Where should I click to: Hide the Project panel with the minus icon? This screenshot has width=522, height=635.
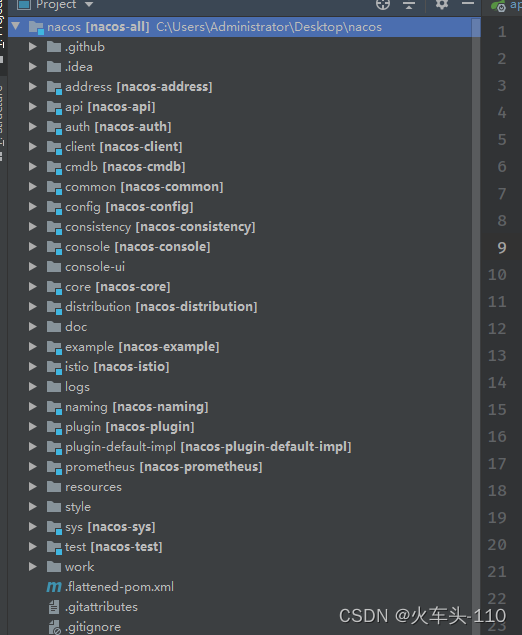468,4
